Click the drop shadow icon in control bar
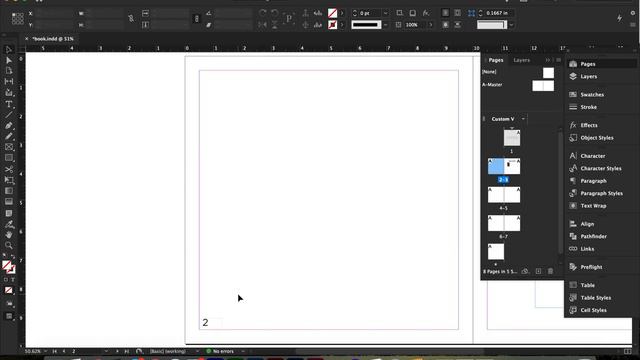The width and height of the screenshot is (640, 360). point(413,13)
